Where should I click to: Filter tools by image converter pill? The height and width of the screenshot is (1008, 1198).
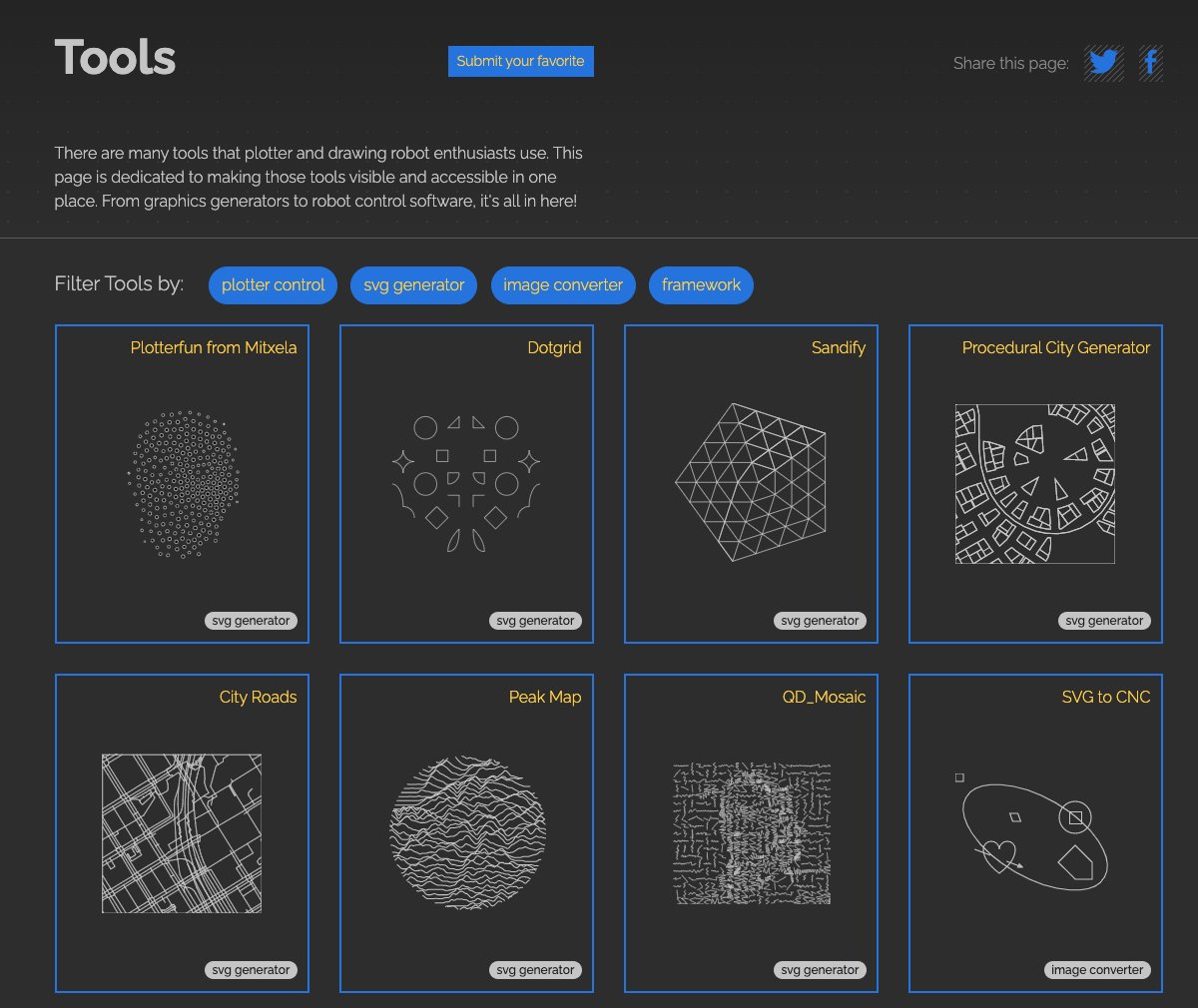tap(563, 285)
